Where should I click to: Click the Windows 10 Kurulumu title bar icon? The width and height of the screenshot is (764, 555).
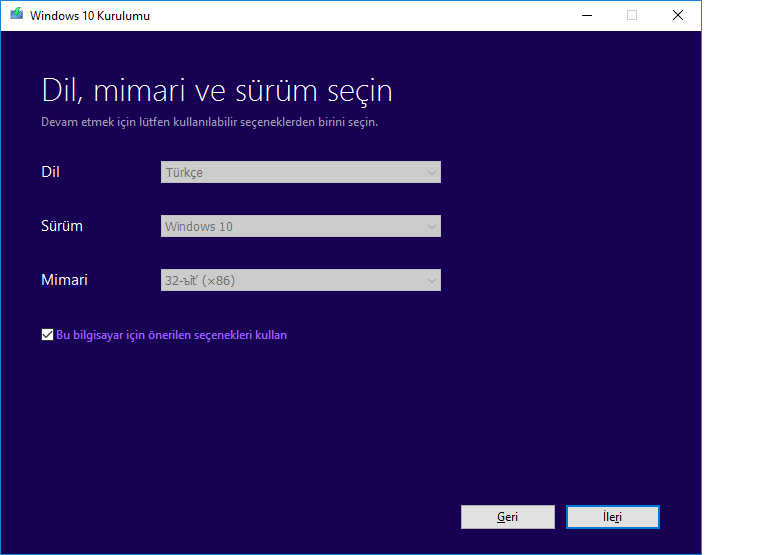click(x=17, y=14)
